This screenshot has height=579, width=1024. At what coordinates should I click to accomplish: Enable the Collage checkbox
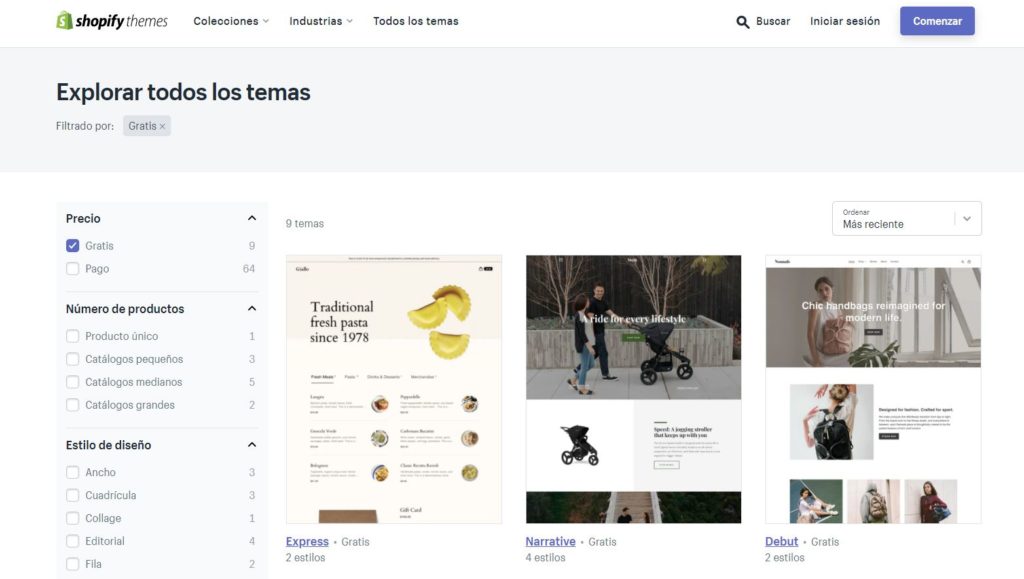pos(72,518)
